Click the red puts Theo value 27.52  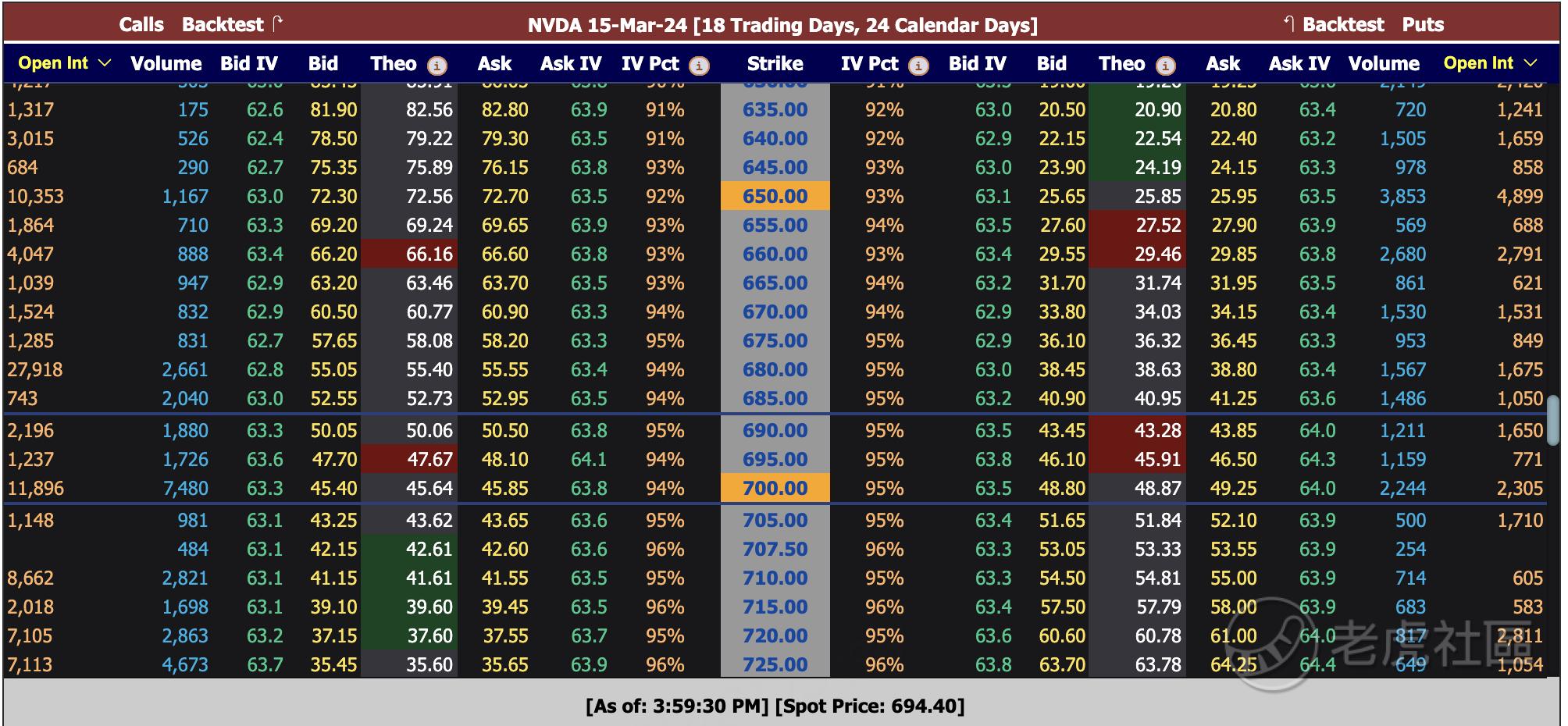[x=1138, y=226]
